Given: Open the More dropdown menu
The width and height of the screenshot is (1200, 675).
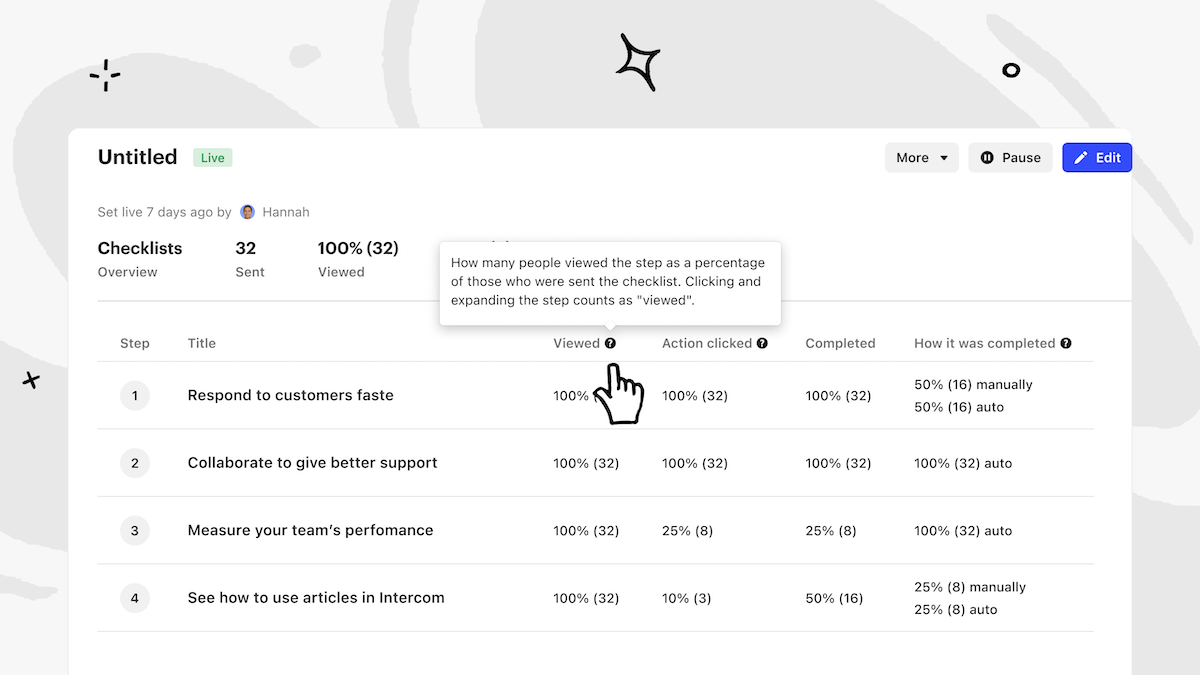Looking at the screenshot, I should (921, 158).
